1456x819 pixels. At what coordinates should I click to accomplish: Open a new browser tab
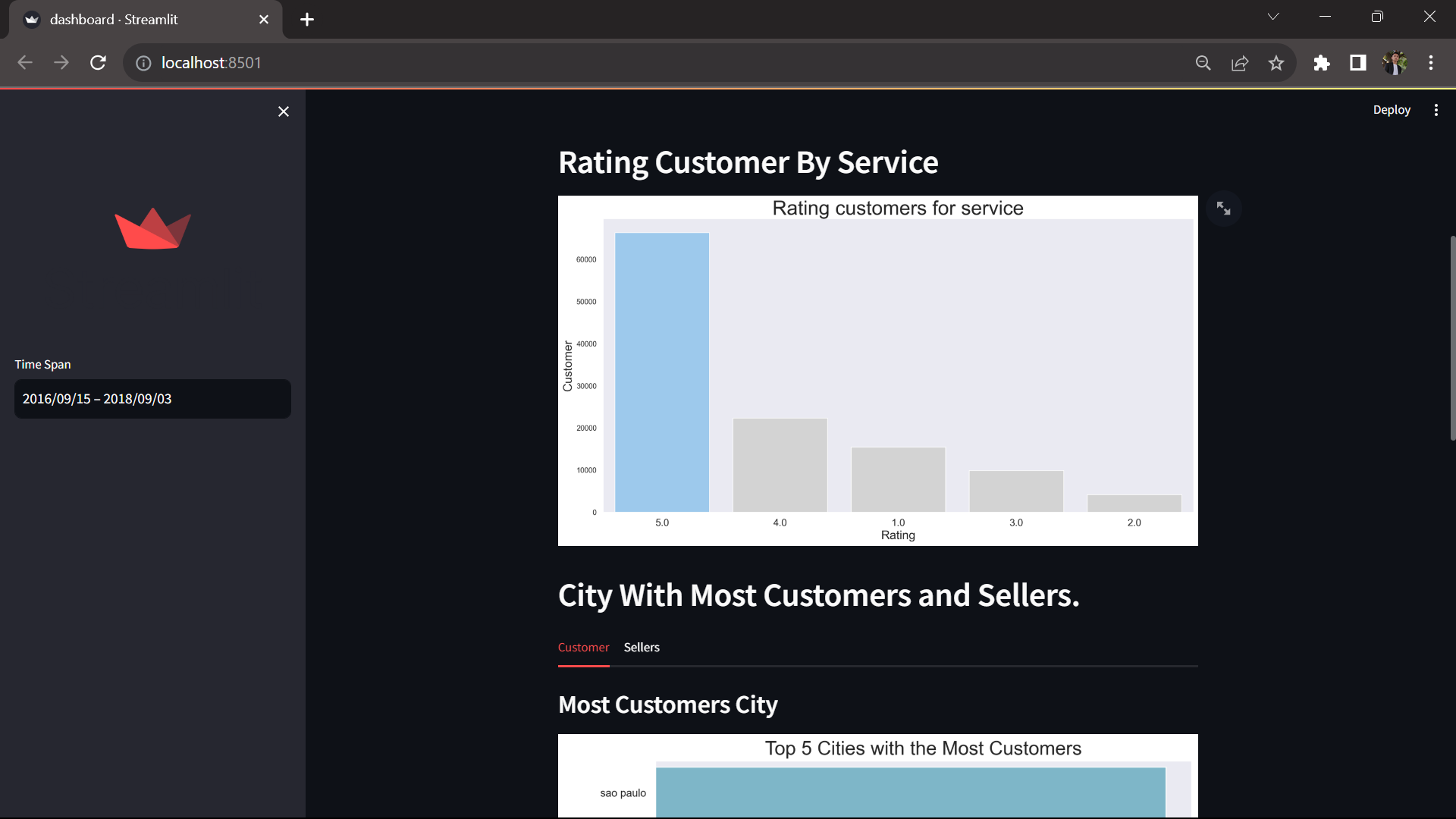click(307, 20)
